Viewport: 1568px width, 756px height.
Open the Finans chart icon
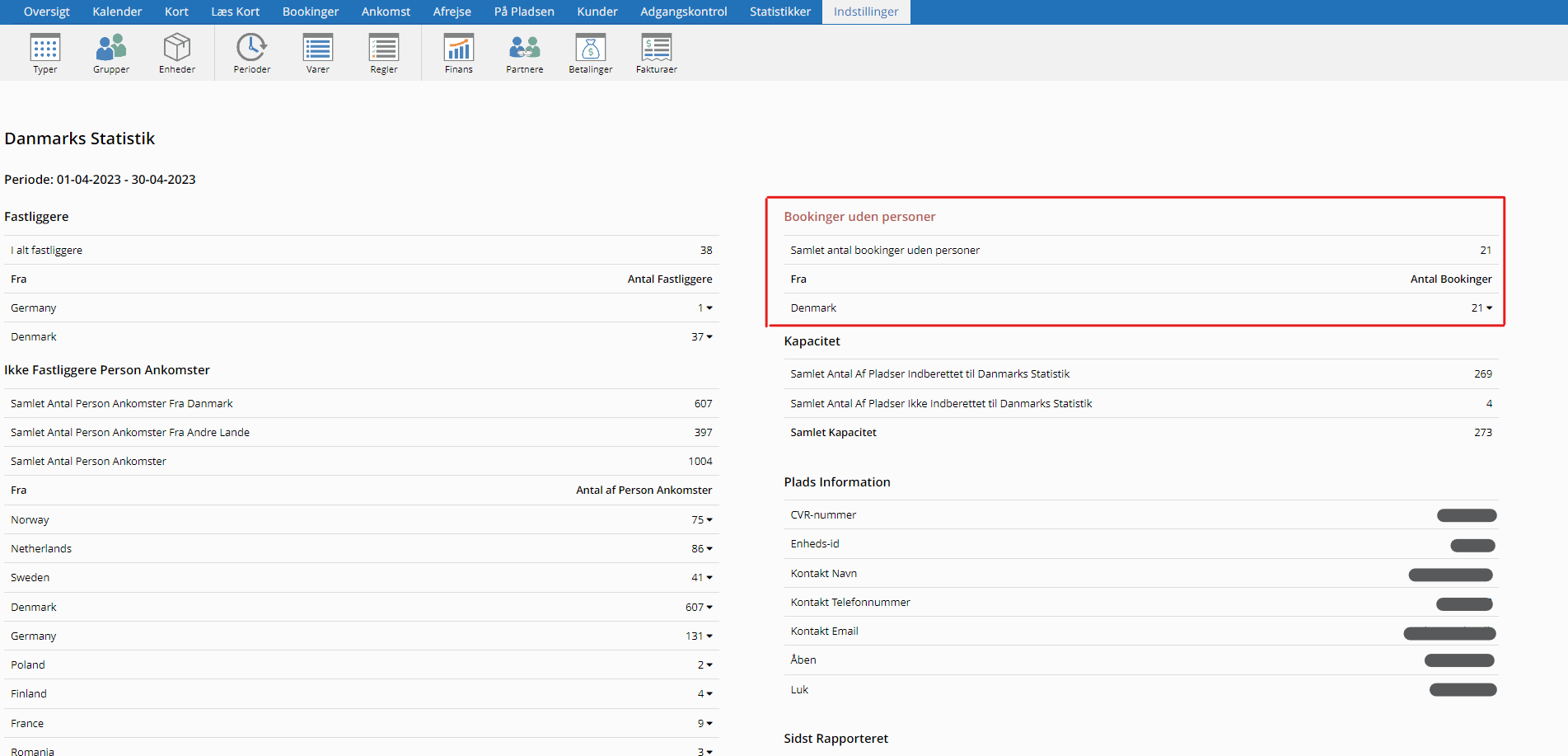pos(459,48)
